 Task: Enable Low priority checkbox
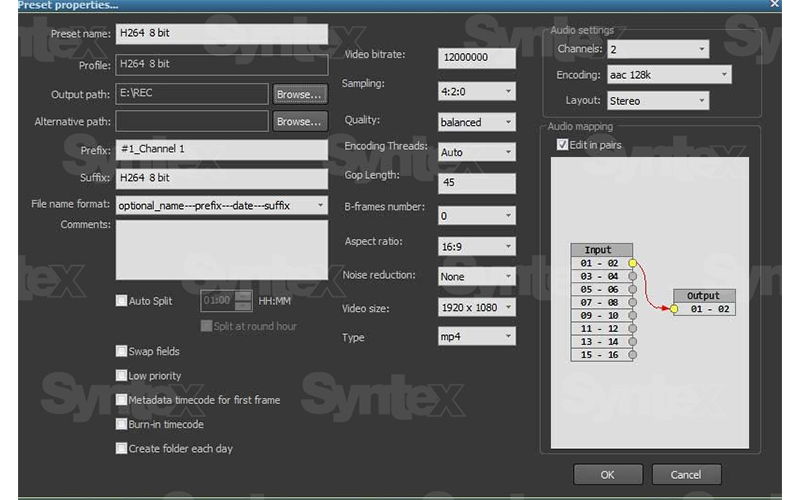121,376
